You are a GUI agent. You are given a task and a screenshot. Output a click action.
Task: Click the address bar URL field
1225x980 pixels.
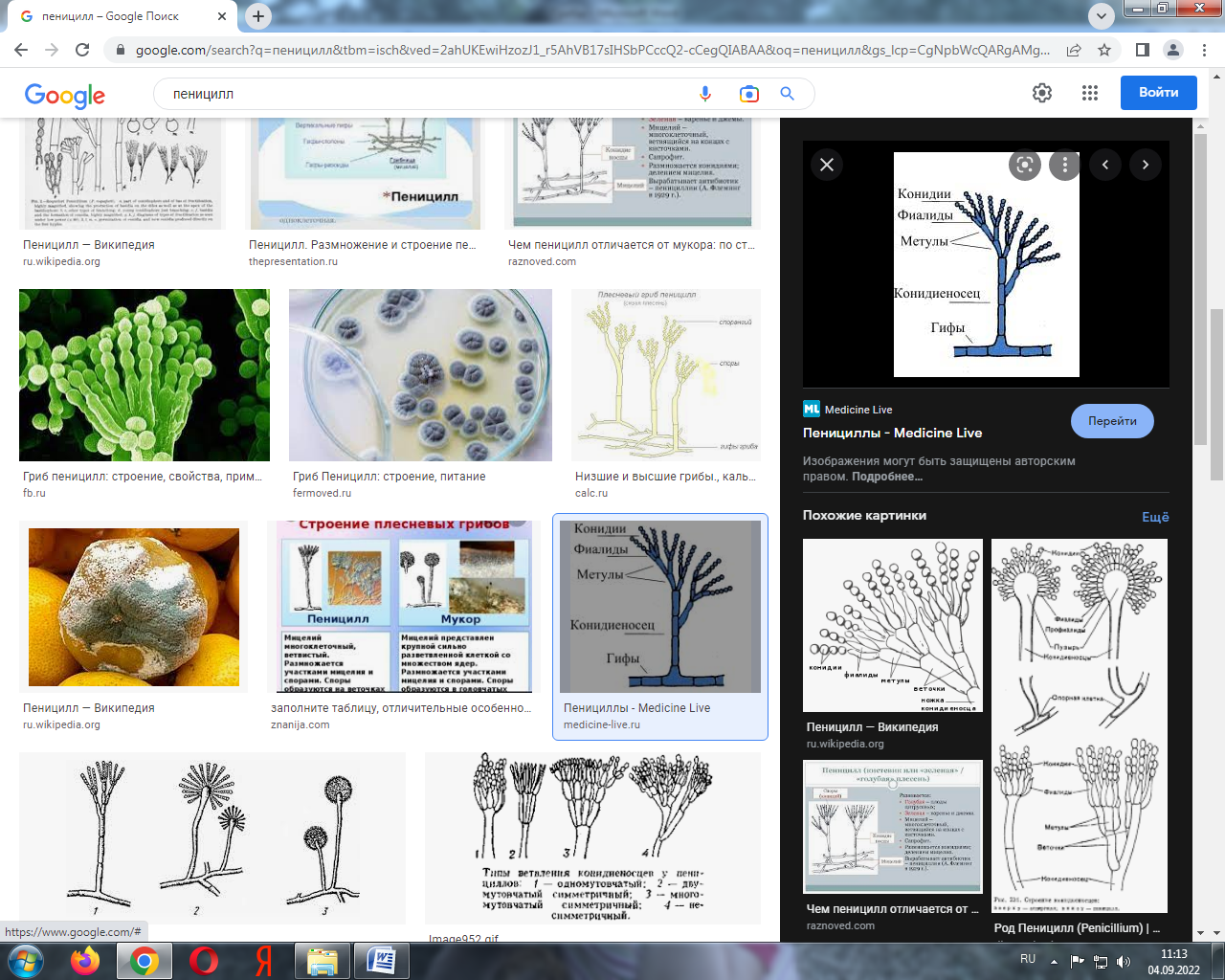(x=591, y=50)
